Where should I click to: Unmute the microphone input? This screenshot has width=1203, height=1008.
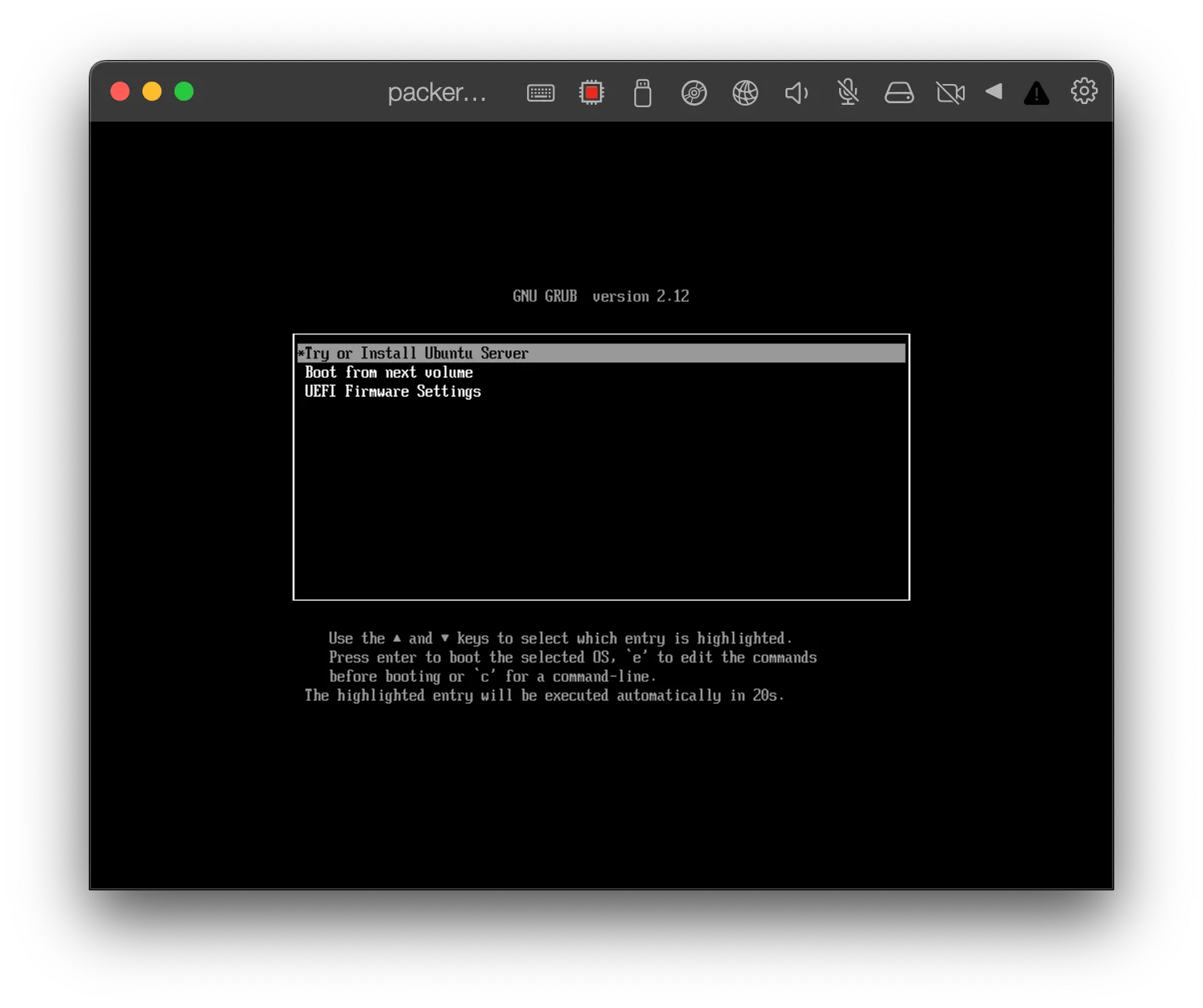click(847, 92)
